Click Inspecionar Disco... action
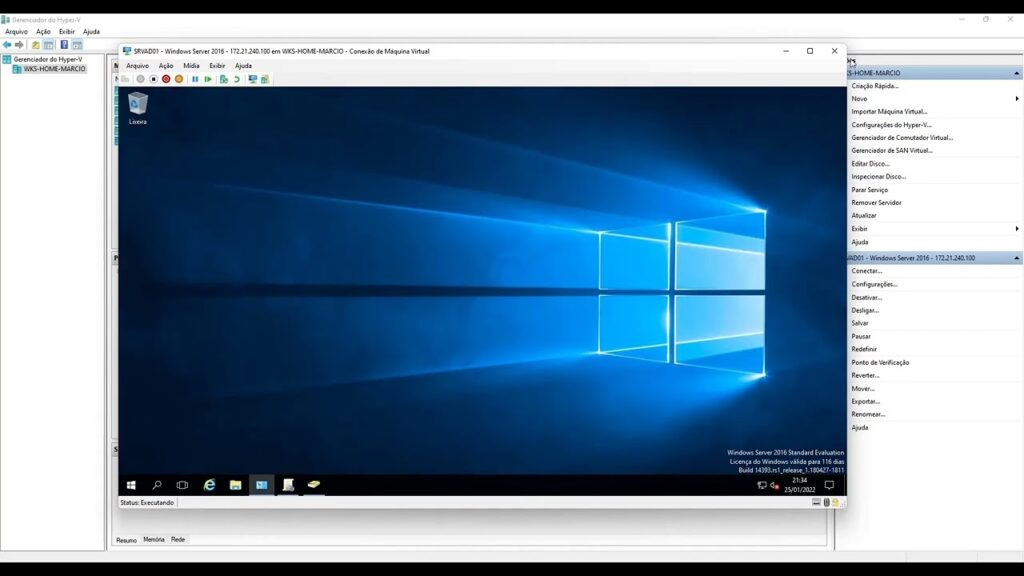1024x576 pixels. pos(878,176)
